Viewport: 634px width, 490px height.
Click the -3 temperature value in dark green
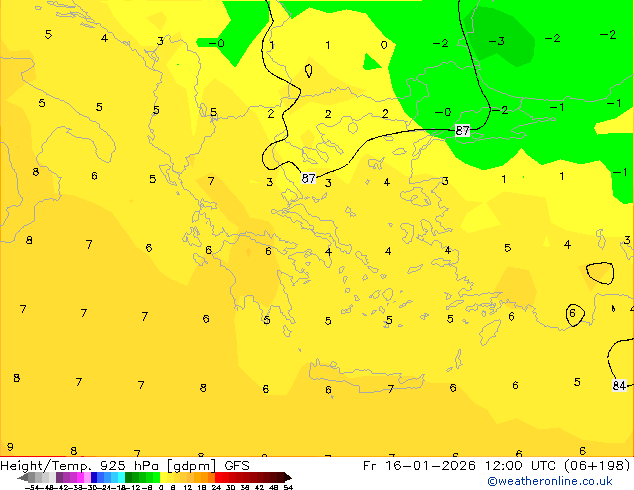(x=497, y=41)
